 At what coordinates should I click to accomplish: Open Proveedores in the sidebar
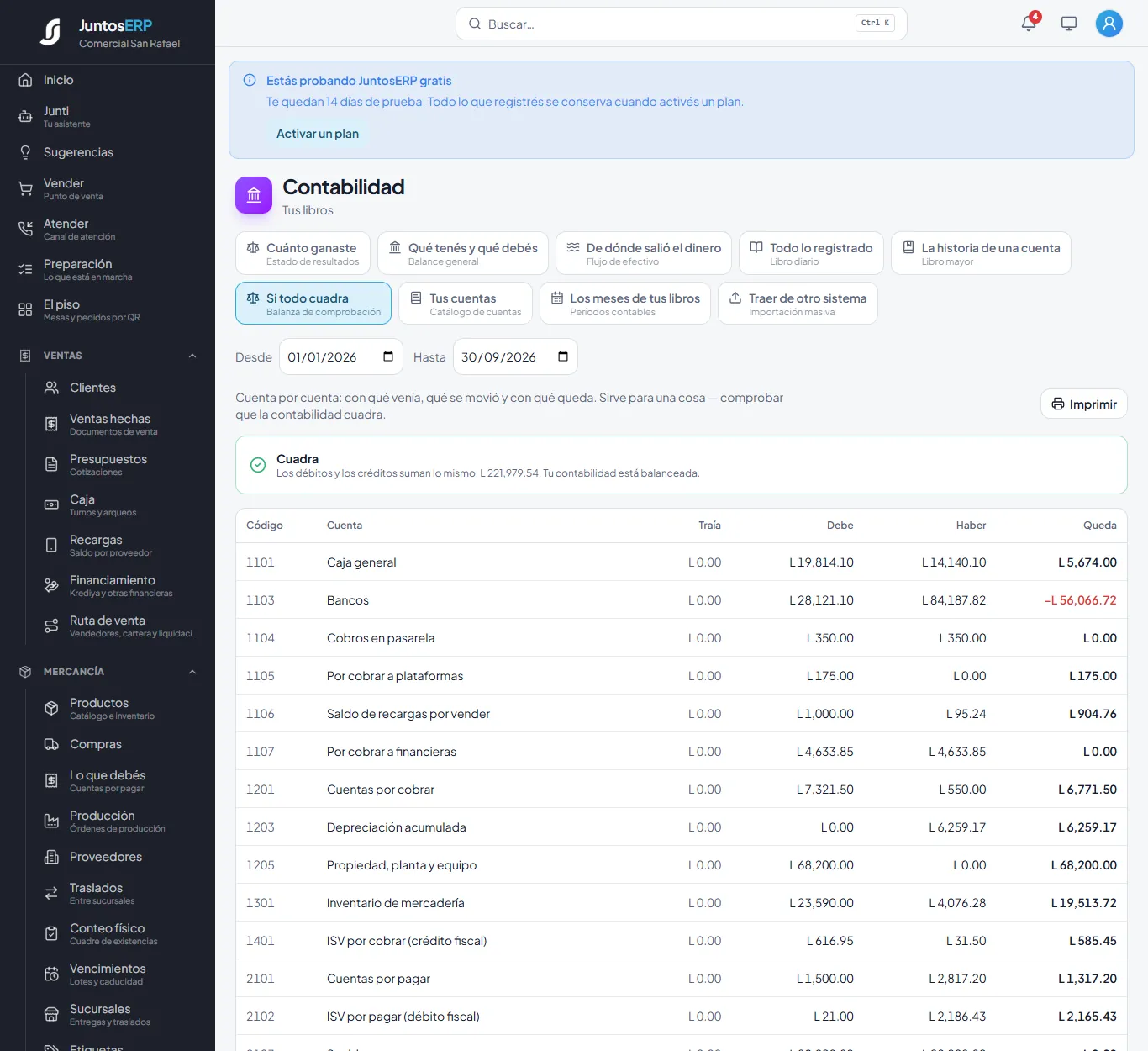[x=120, y=857]
